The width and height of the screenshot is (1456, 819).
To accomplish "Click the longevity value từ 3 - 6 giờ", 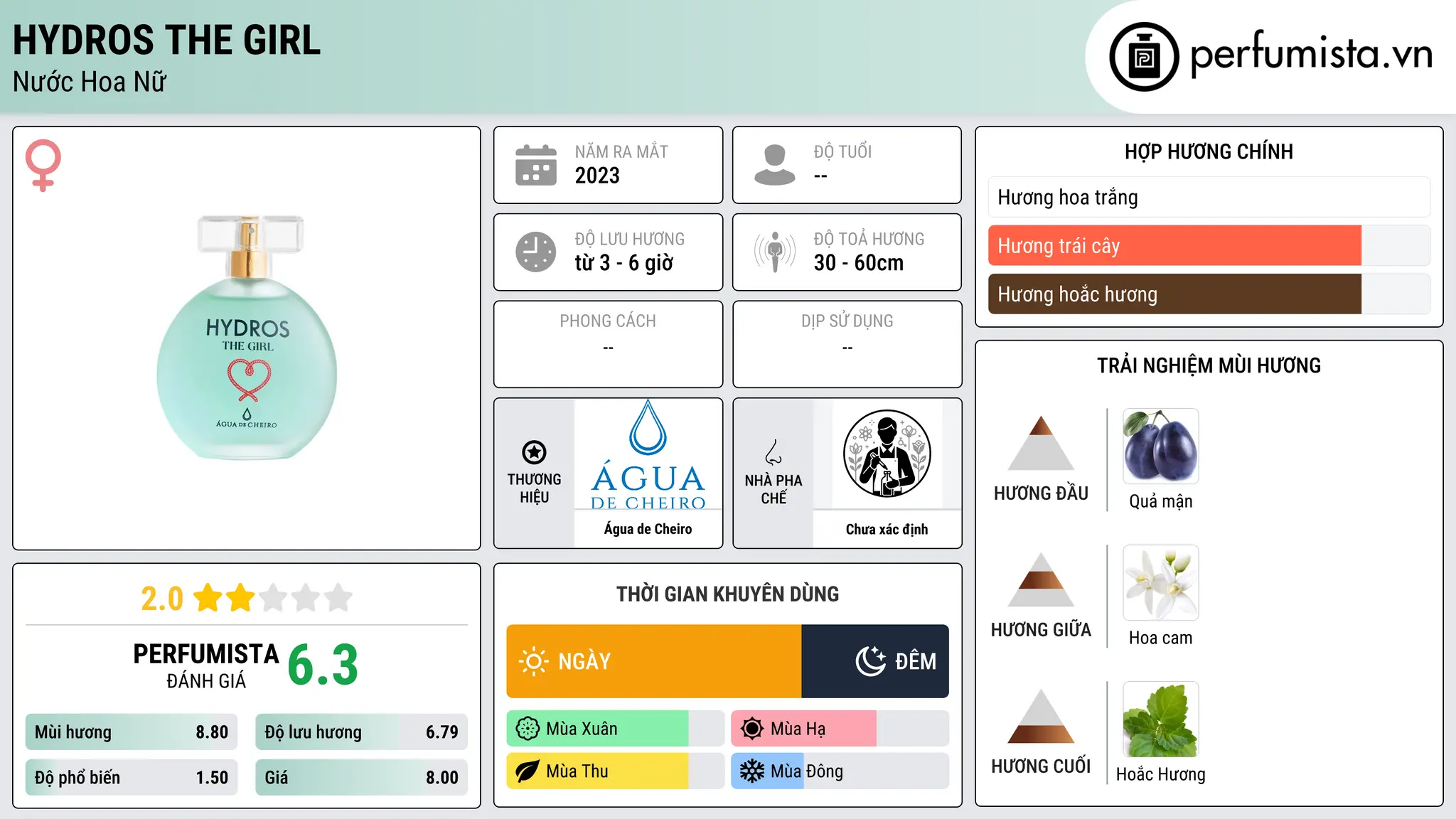I will pos(623,263).
